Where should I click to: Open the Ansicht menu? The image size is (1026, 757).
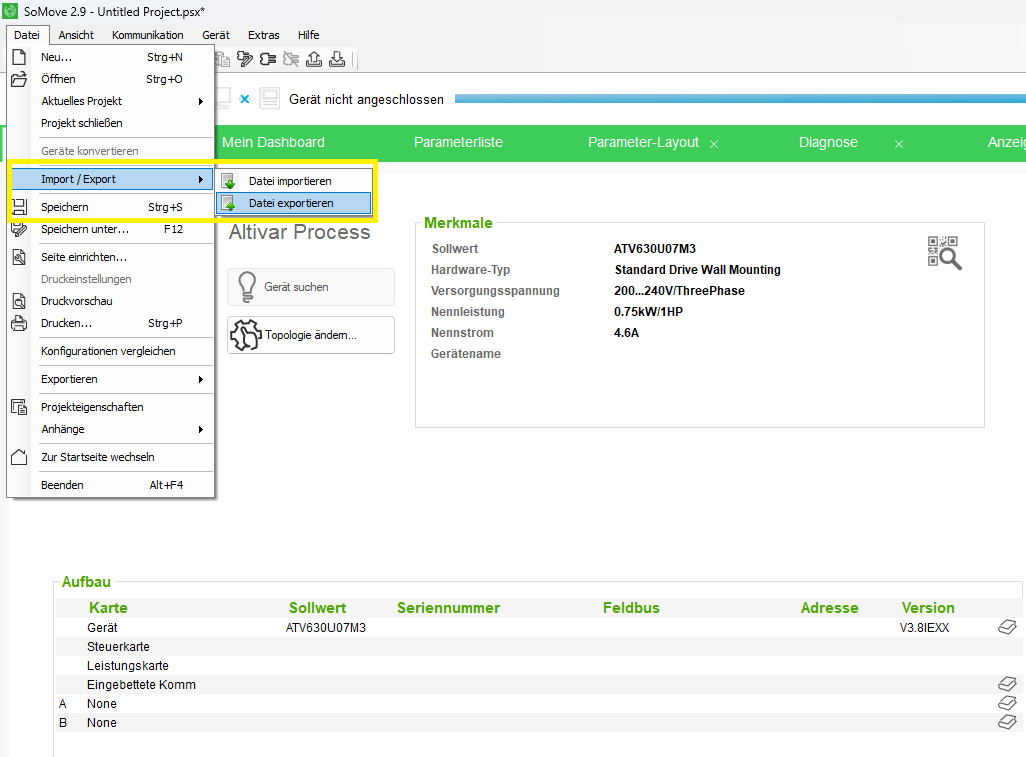tap(76, 35)
